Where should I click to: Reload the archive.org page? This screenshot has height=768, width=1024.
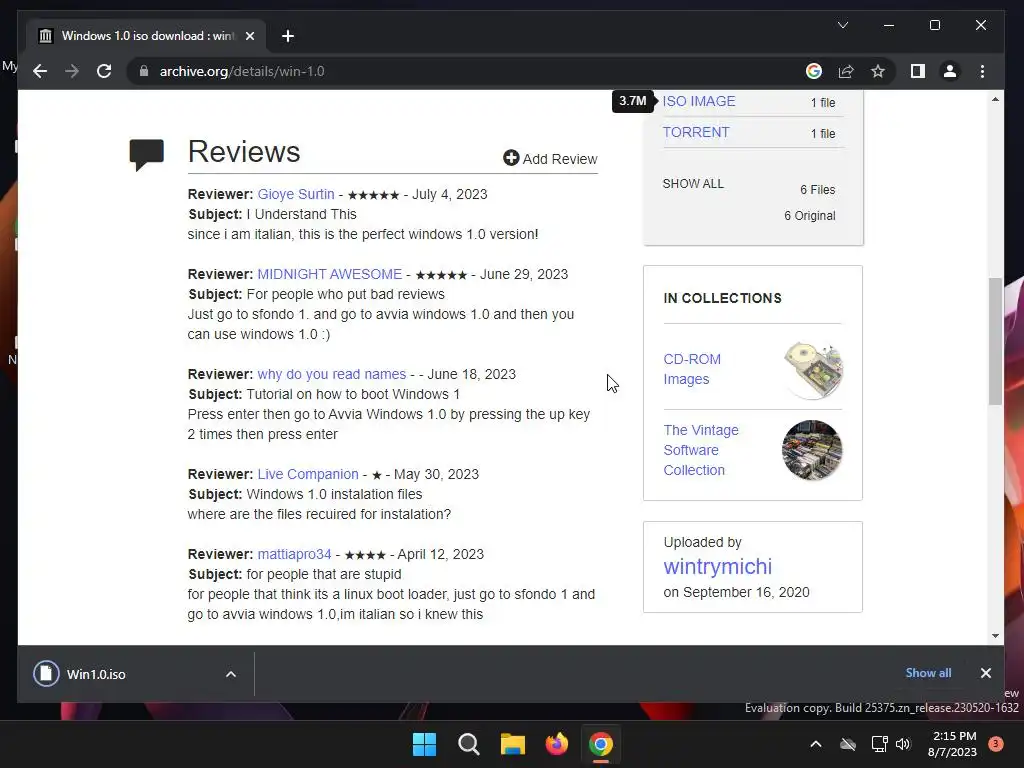click(104, 71)
